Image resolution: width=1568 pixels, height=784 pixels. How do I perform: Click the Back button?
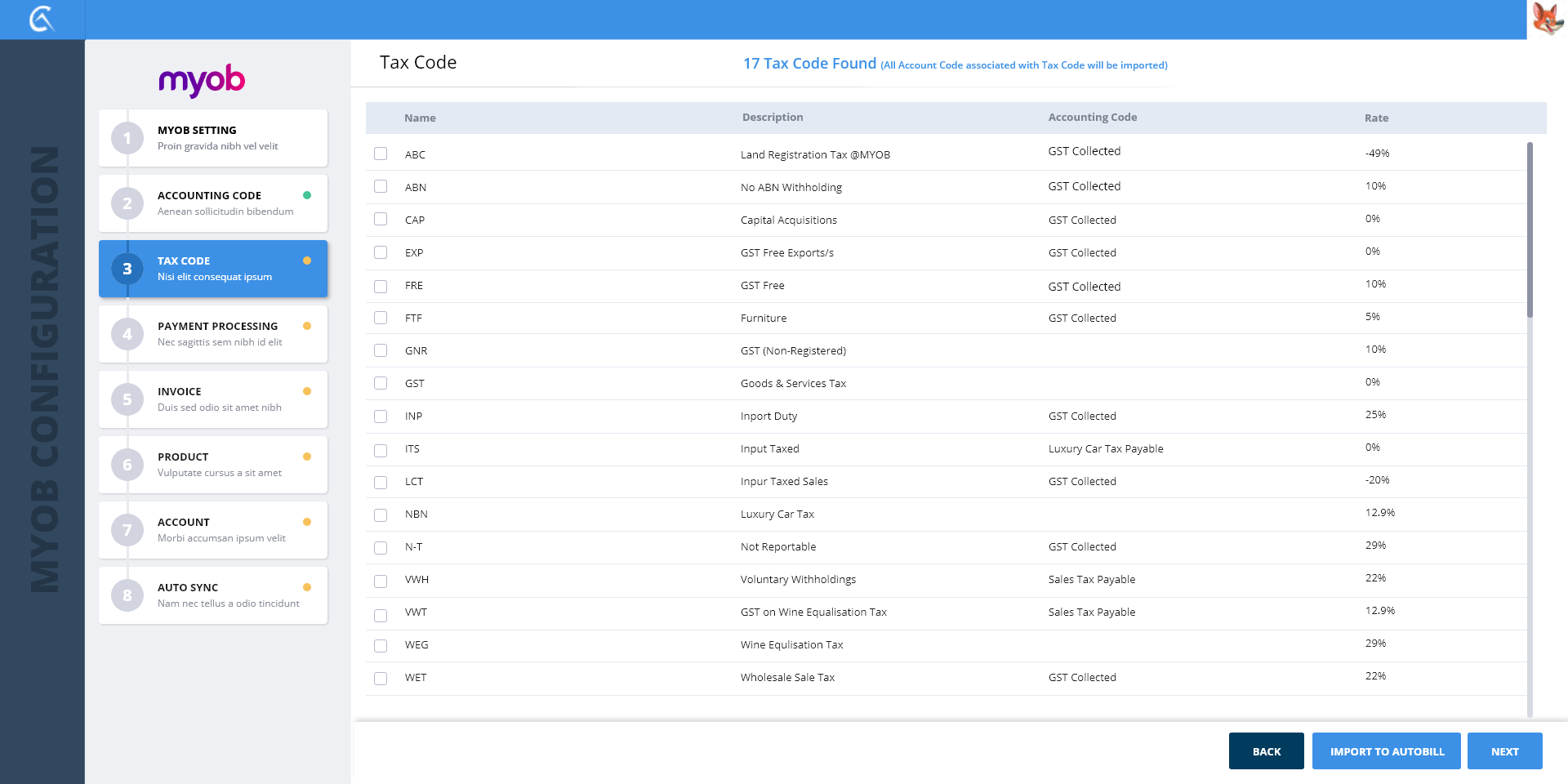pyautogui.click(x=1266, y=751)
